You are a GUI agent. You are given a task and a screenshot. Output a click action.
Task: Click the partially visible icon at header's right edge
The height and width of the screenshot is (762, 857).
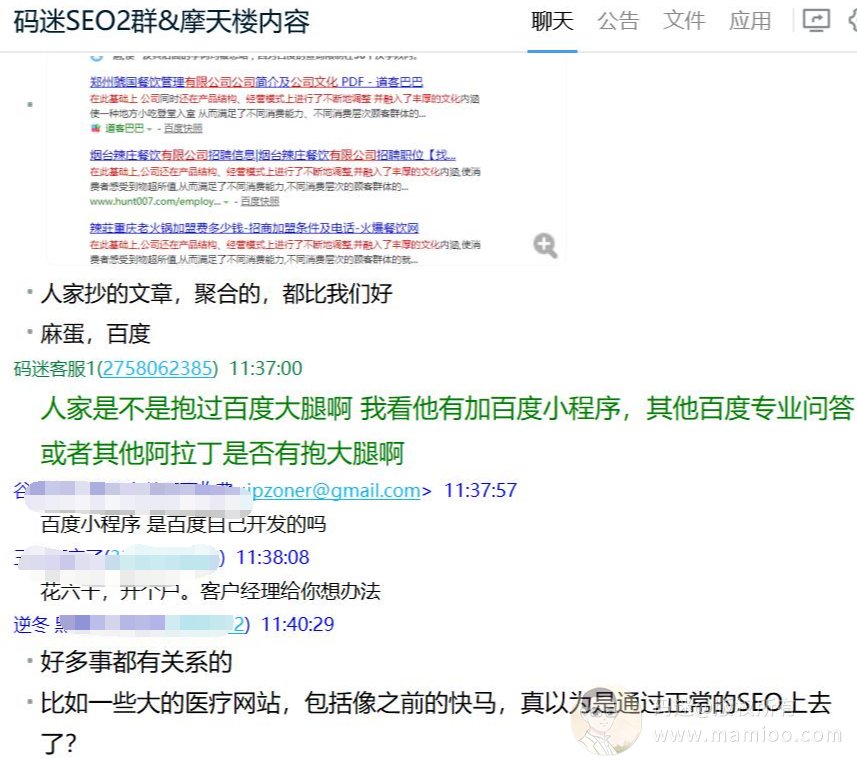coord(849,21)
